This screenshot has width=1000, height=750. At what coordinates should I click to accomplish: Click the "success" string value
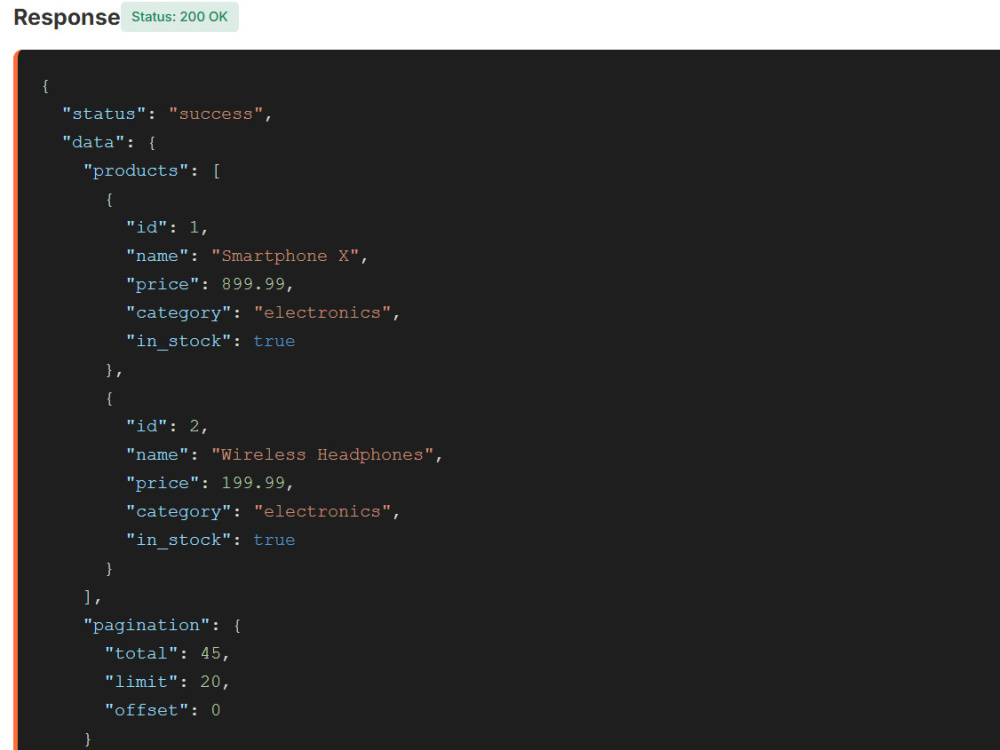point(216,114)
